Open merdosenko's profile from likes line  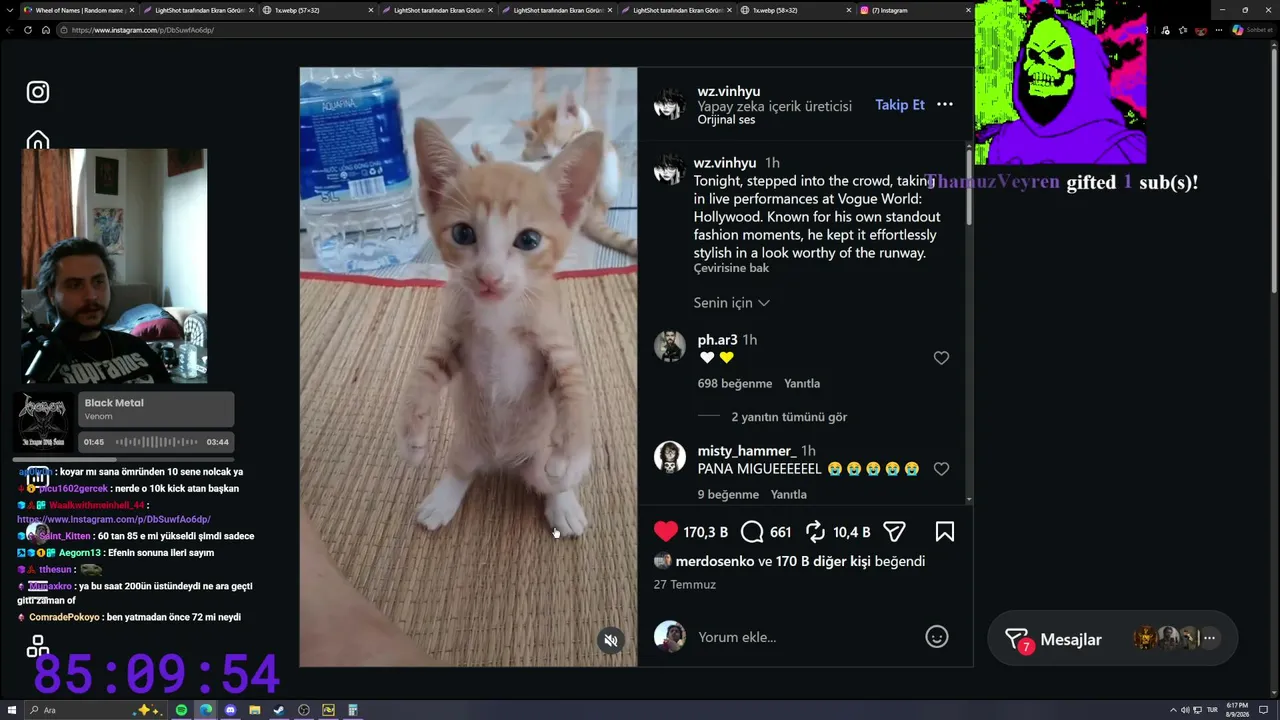coord(715,561)
